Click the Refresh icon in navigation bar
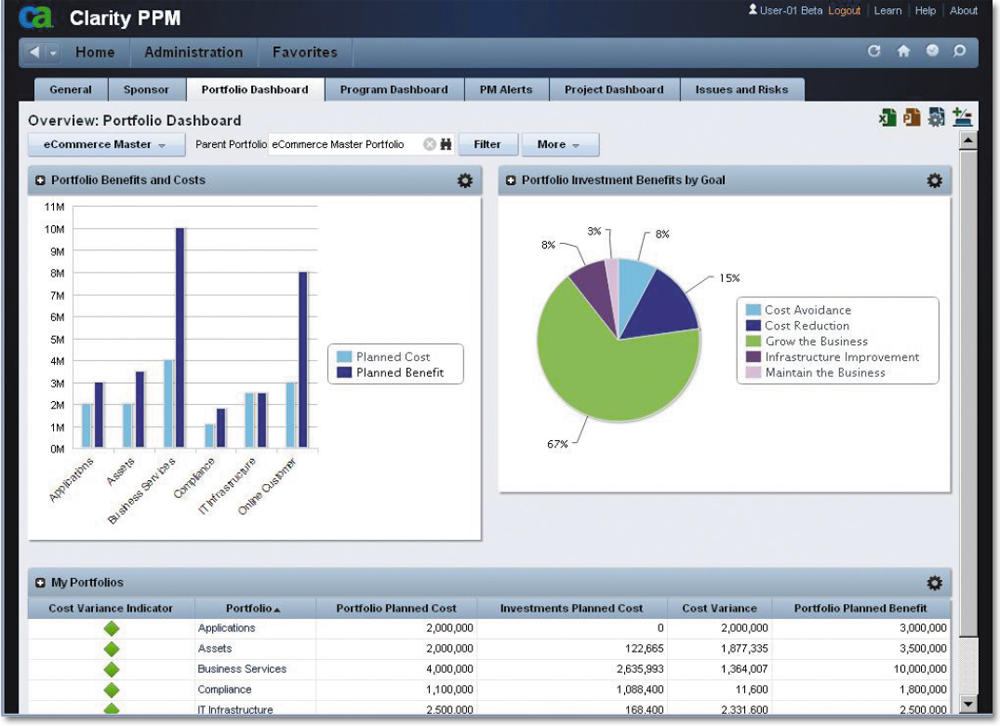Viewport: 1000px width, 726px height. [875, 52]
